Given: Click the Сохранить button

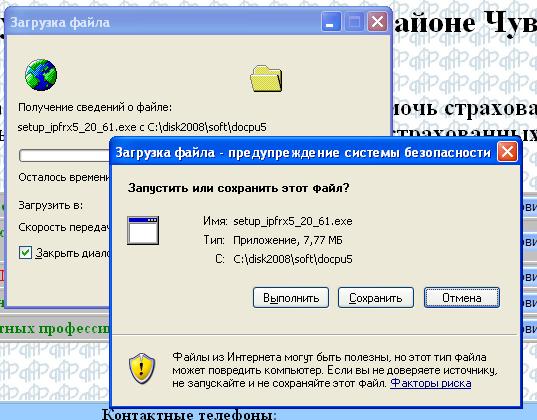Looking at the screenshot, I should [x=376, y=298].
